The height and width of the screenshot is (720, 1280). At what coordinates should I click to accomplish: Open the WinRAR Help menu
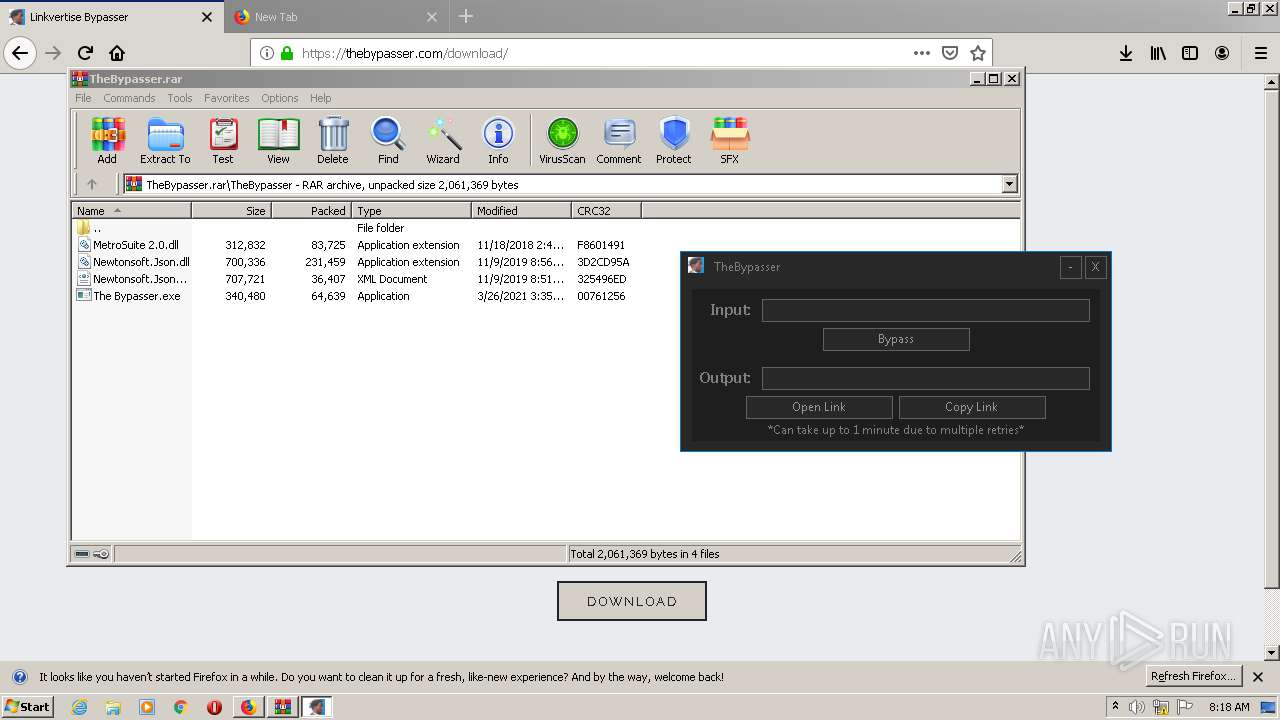pos(321,98)
